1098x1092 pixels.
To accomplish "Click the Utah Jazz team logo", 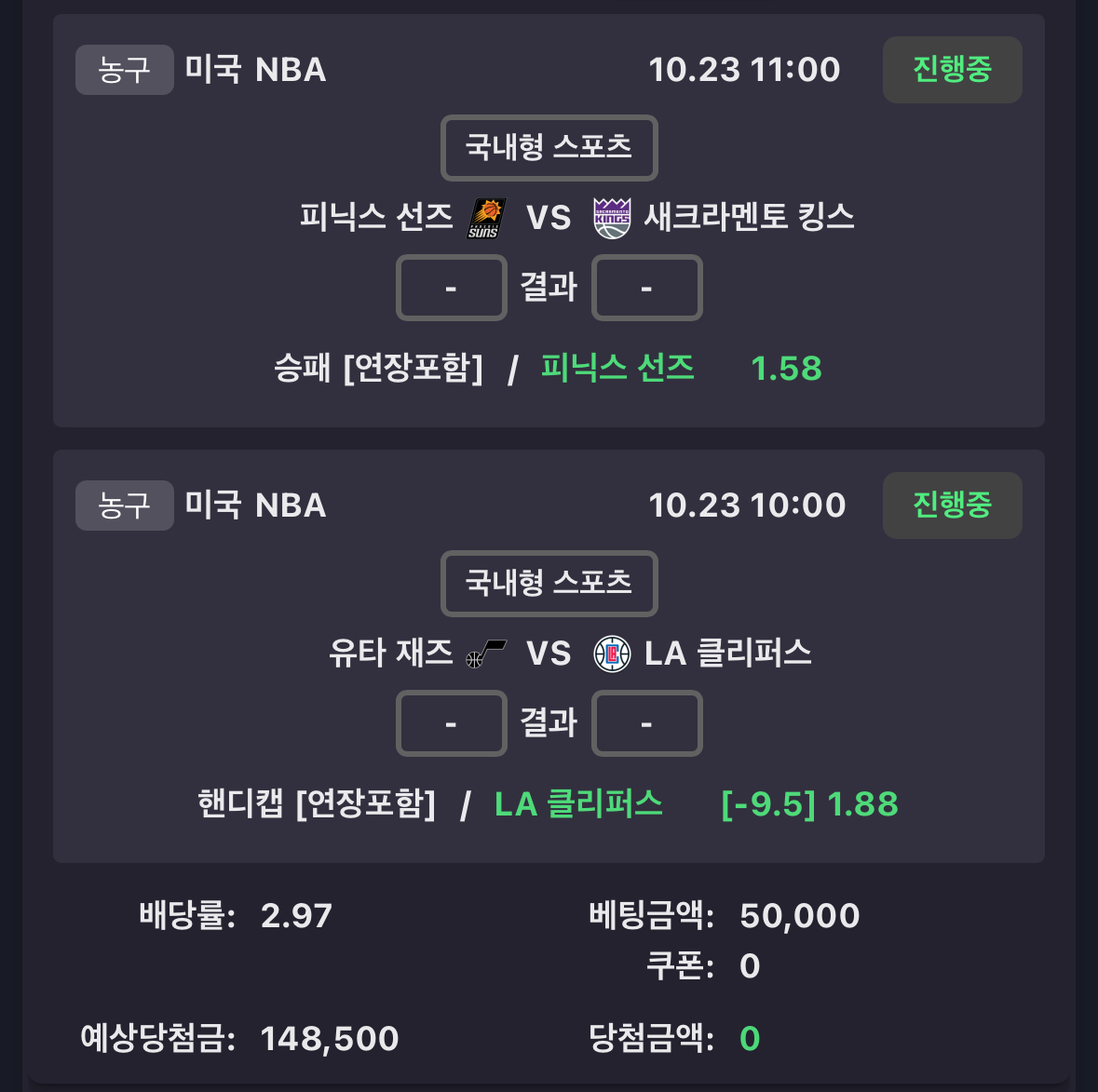I will click(x=485, y=654).
